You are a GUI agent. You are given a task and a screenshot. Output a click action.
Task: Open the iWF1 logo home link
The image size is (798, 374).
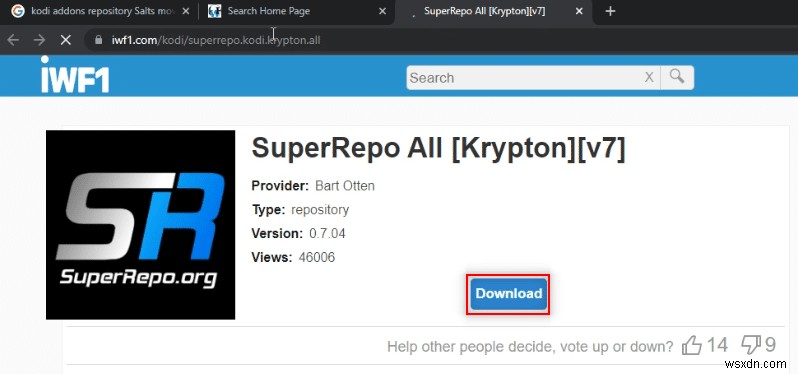pyautogui.click(x=75, y=75)
